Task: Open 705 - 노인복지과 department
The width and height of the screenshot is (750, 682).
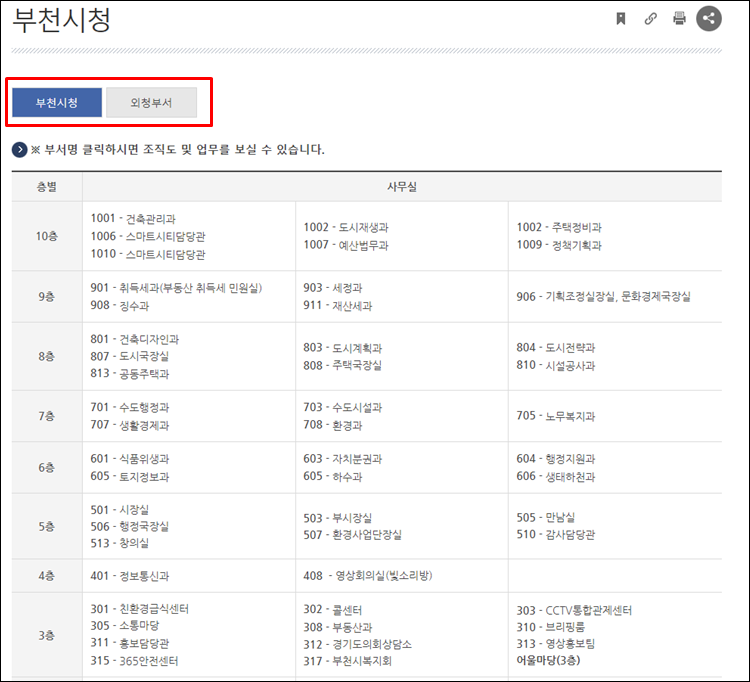Action: point(555,416)
